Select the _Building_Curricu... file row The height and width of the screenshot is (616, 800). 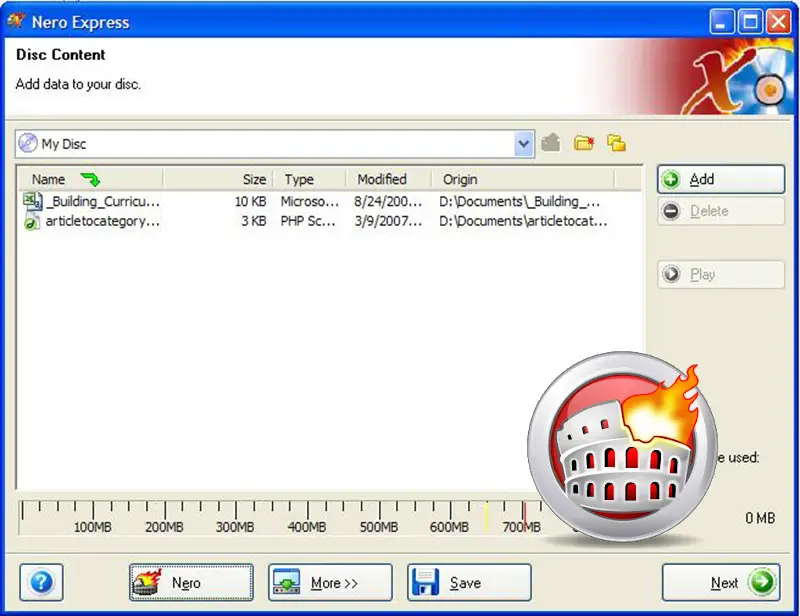tap(330, 202)
